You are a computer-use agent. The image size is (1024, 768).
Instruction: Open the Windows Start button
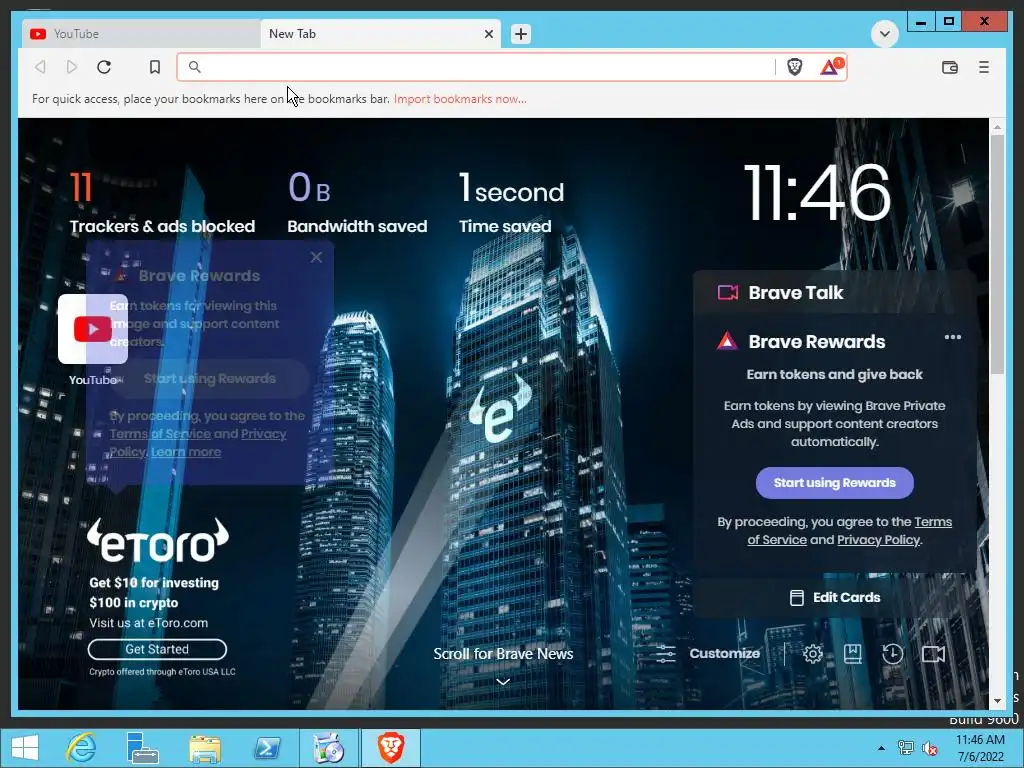point(25,748)
